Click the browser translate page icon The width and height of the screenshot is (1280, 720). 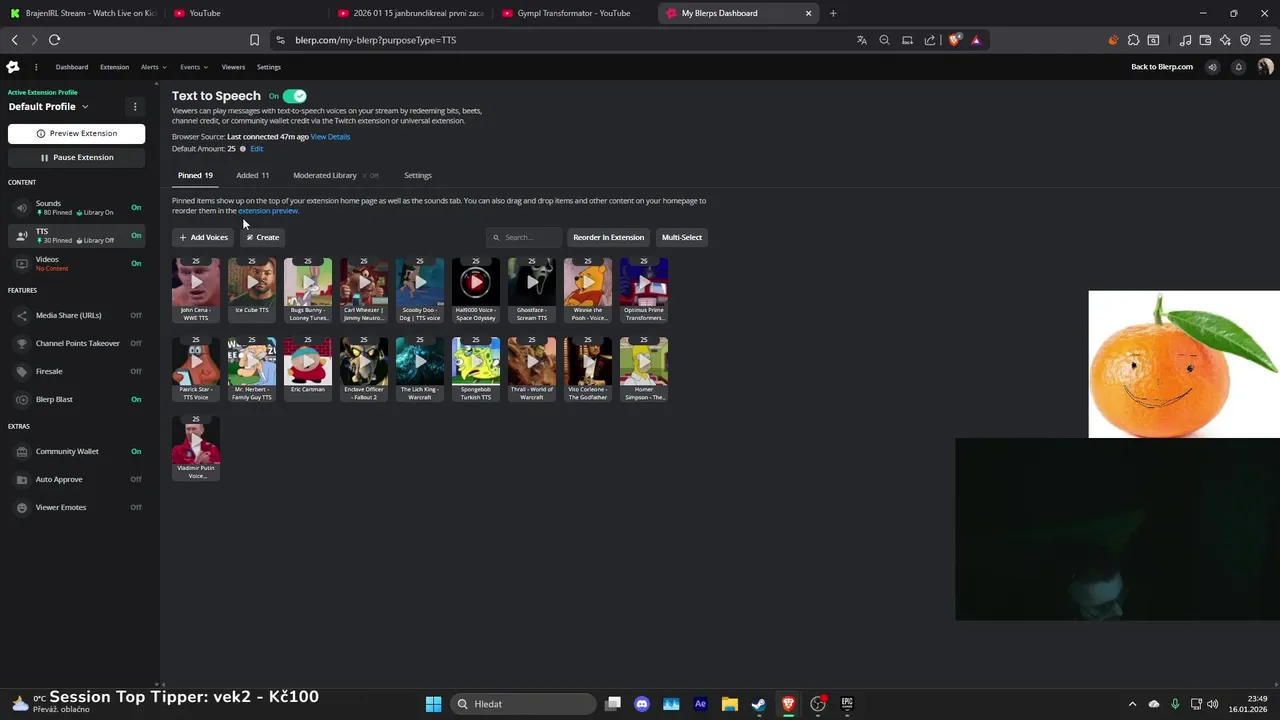tap(861, 40)
